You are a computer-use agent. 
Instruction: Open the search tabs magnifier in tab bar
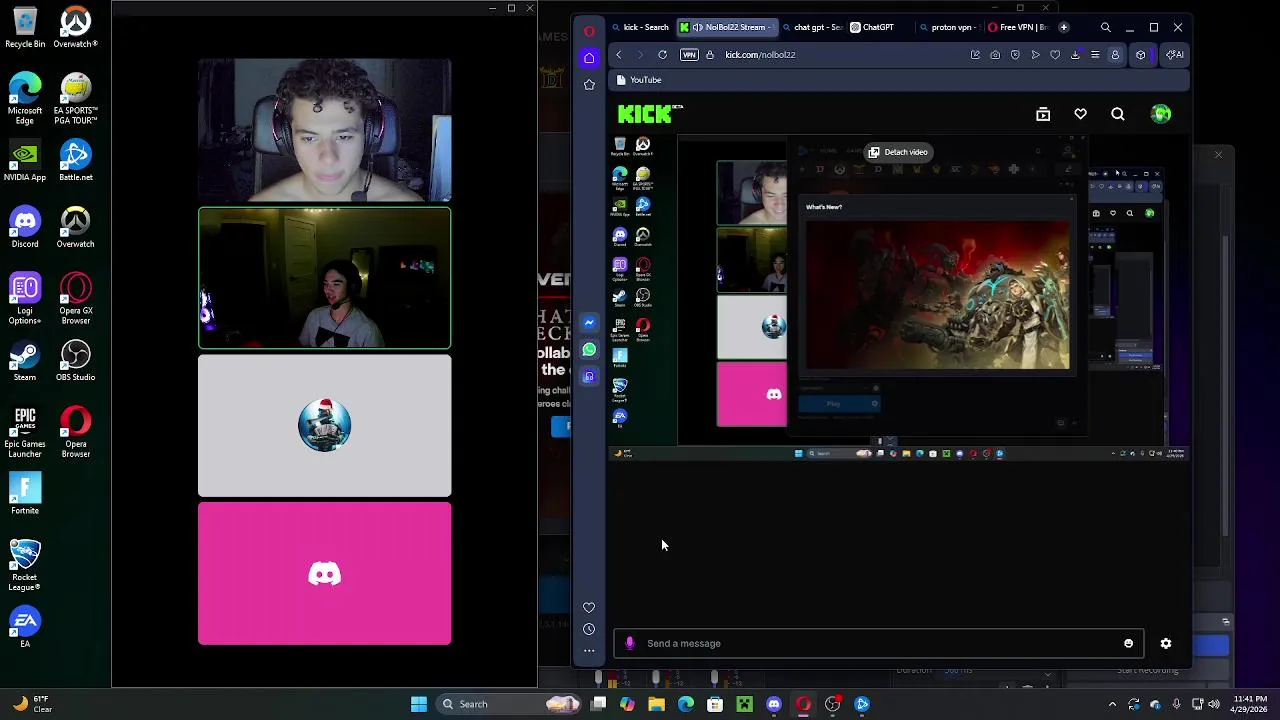(1106, 27)
